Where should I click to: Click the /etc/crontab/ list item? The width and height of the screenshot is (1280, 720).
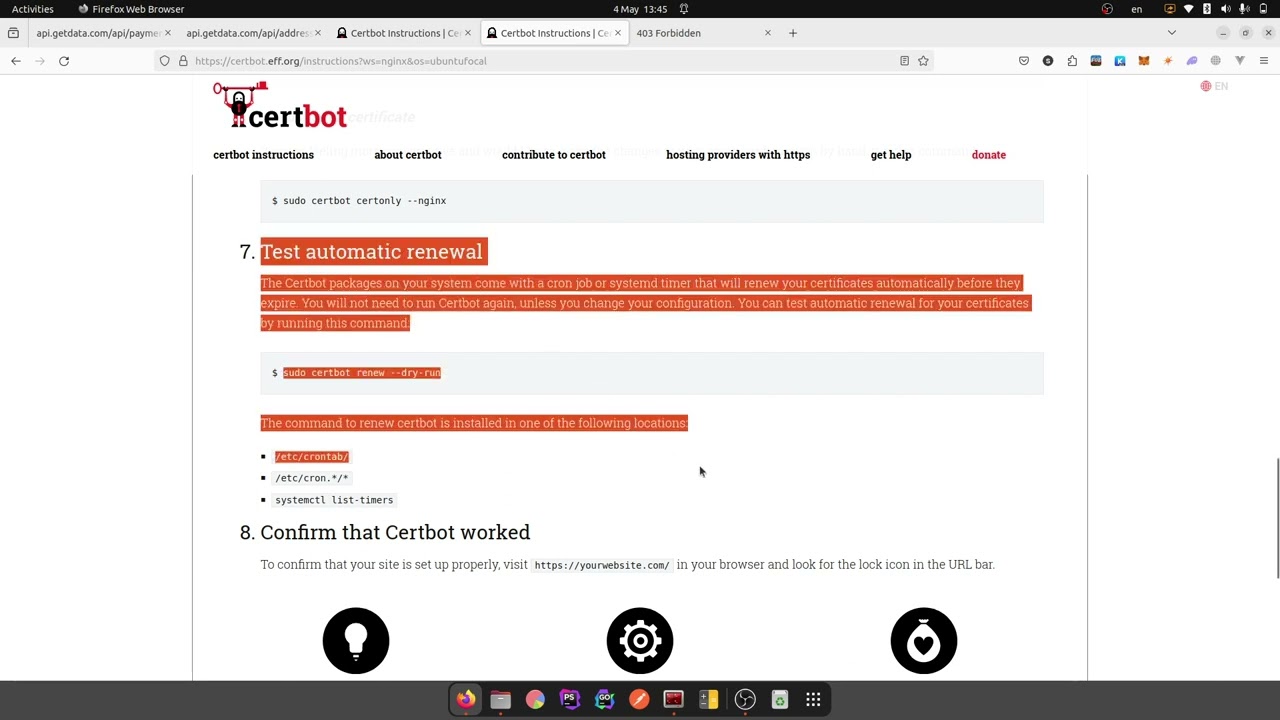pyautogui.click(x=312, y=457)
